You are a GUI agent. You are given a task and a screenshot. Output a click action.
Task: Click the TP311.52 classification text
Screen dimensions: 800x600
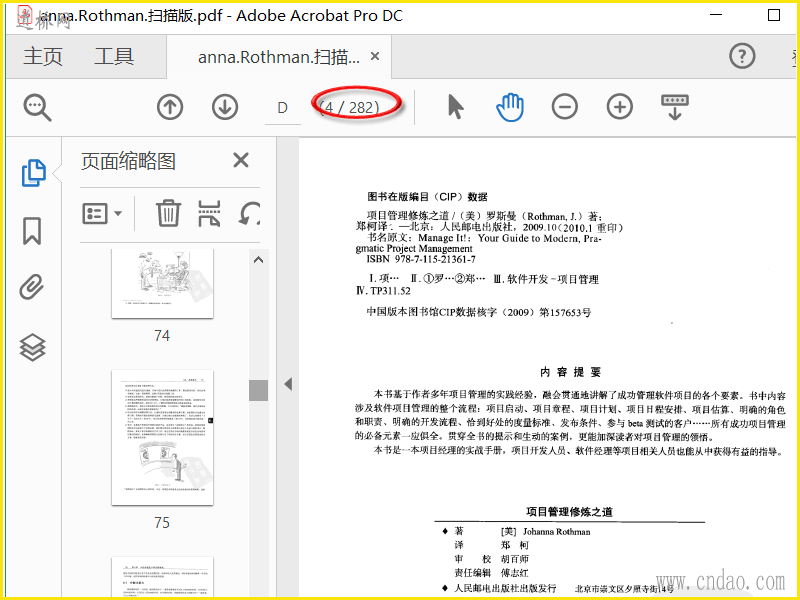390,291
